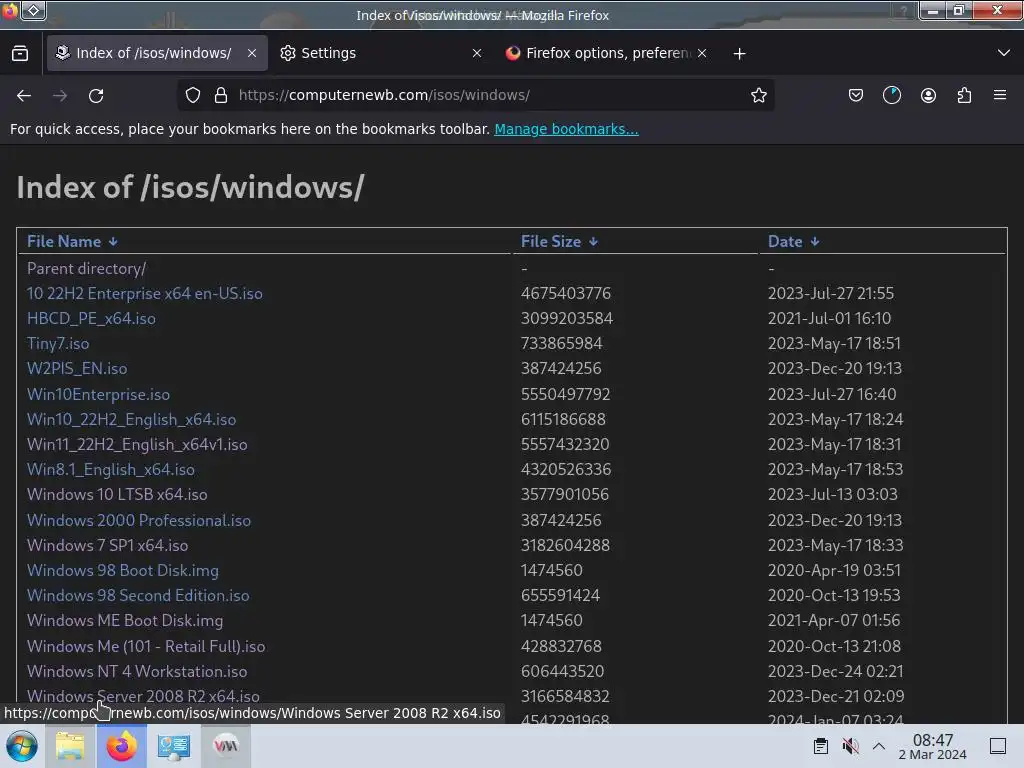Open the virtual machine manager taskbar icon
Screen dimensions: 1024x768
pyautogui.click(x=226, y=746)
